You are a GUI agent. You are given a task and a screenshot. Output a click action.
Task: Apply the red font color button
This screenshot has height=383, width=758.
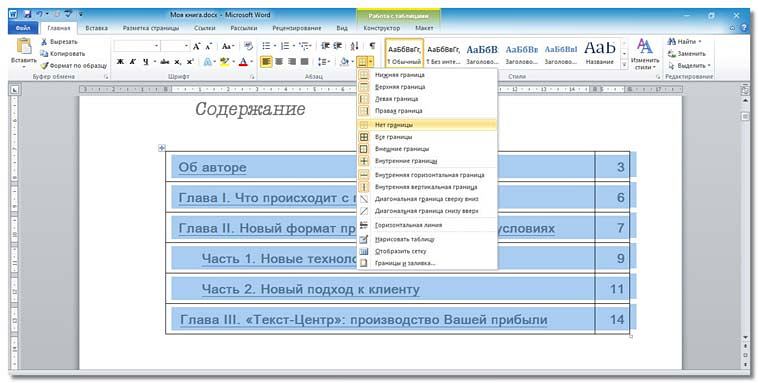[x=244, y=62]
